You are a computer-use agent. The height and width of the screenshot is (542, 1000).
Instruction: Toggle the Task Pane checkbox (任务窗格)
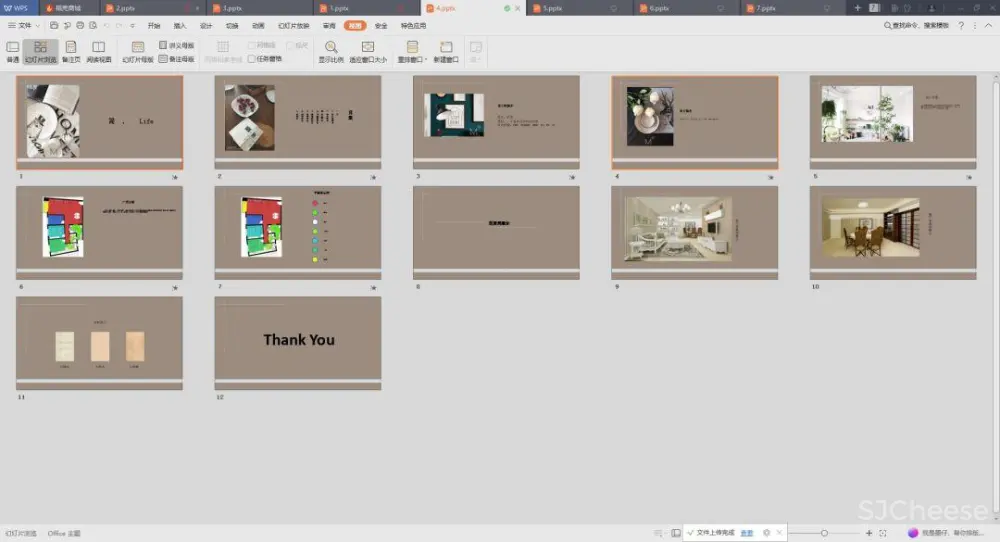(x=251, y=59)
